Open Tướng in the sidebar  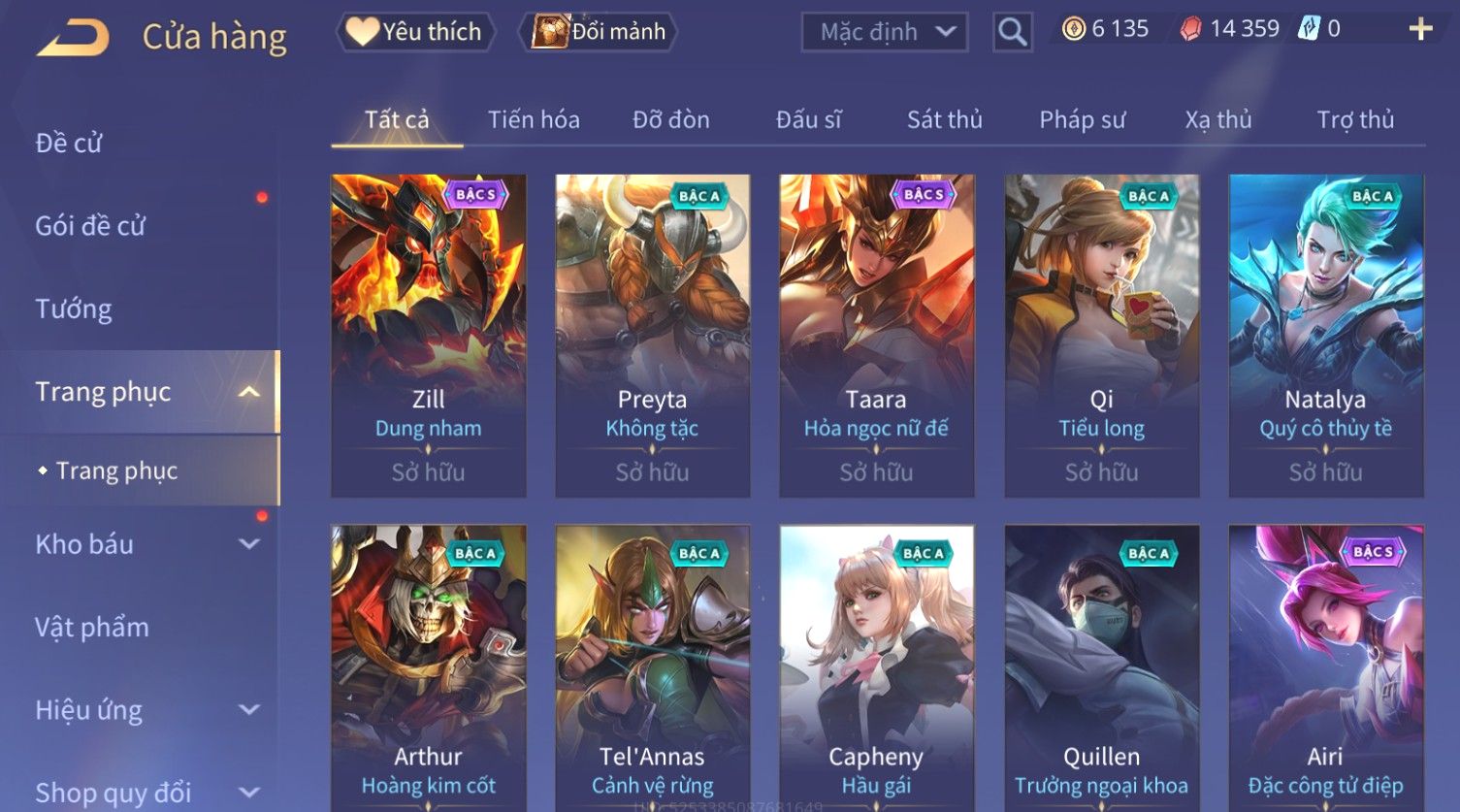74,309
